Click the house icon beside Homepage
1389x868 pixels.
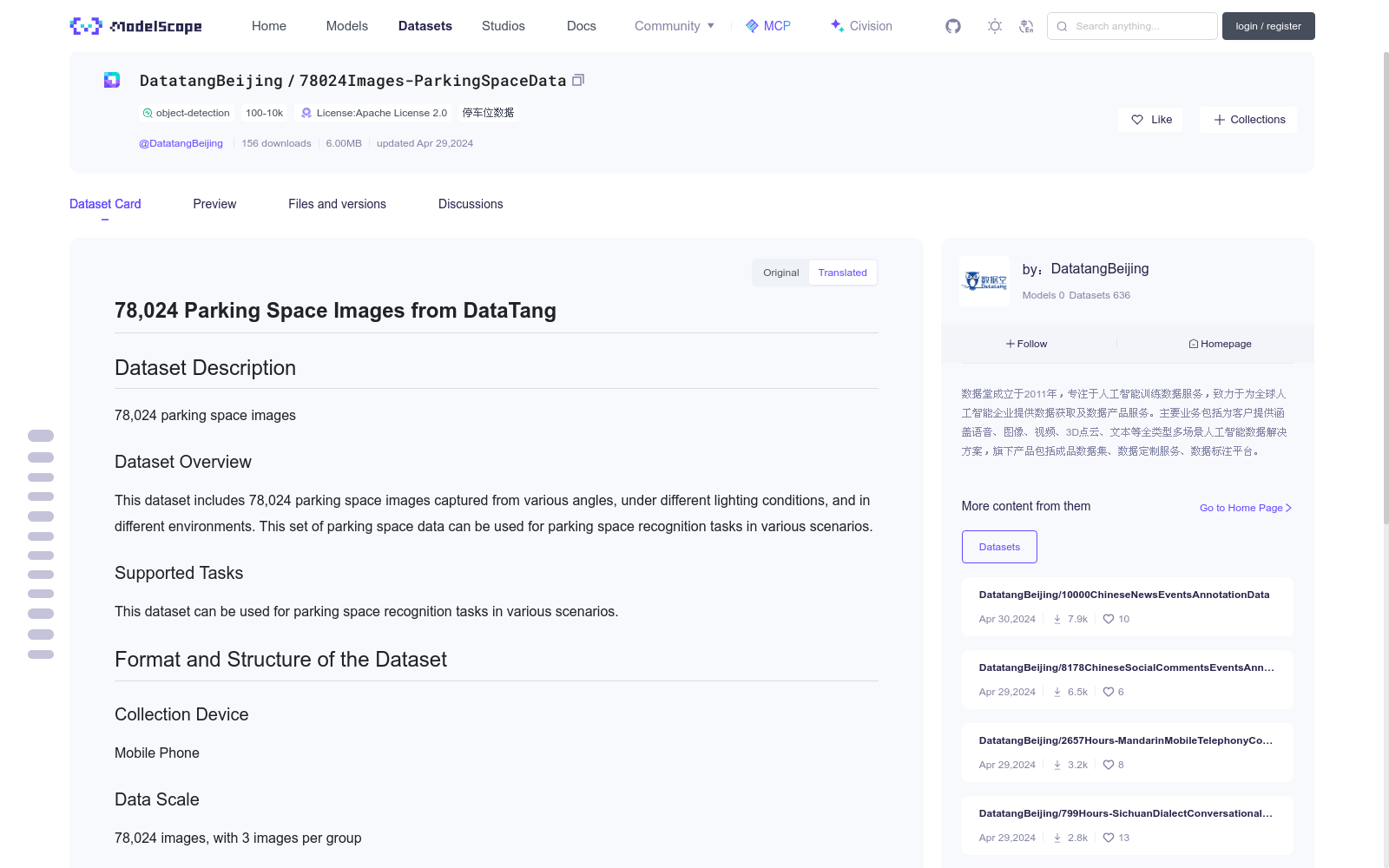click(x=1194, y=344)
